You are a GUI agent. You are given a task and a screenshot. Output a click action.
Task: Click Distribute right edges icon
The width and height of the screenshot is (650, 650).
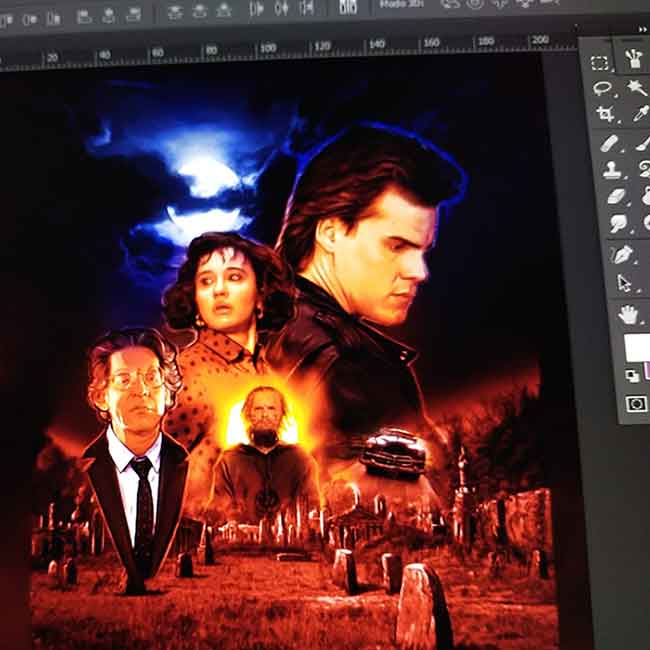click(x=307, y=7)
